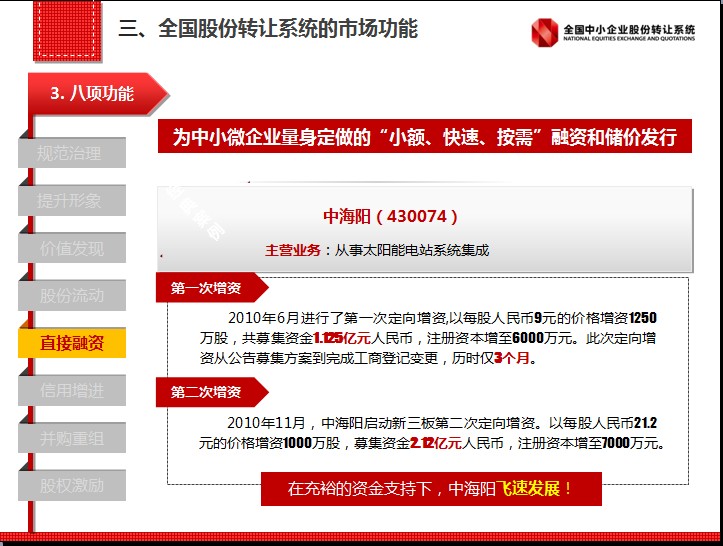
Task: Click the red headline about 小额、快速、按需 financing
Action: (x=425, y=136)
